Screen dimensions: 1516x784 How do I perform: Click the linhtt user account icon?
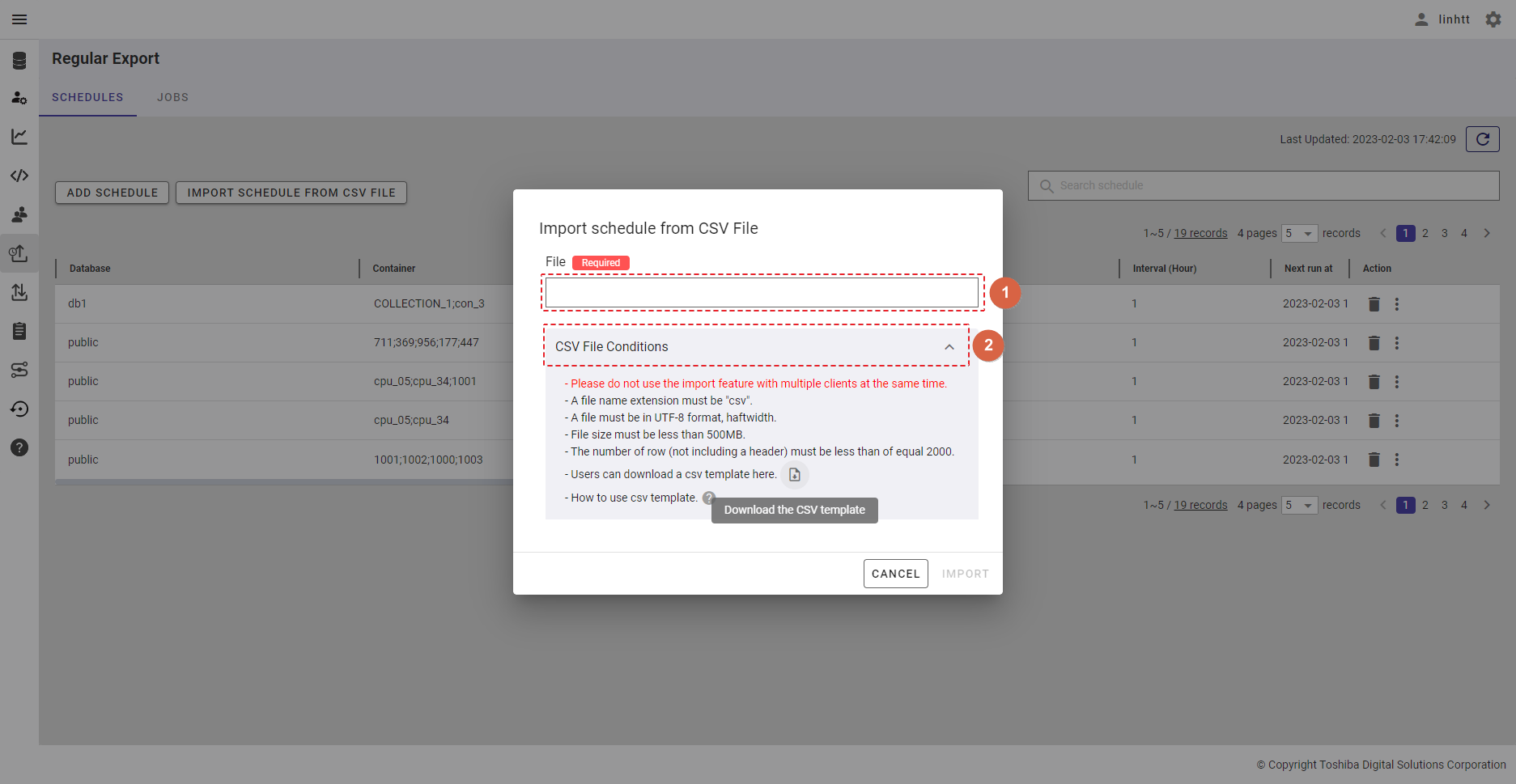[1421, 19]
